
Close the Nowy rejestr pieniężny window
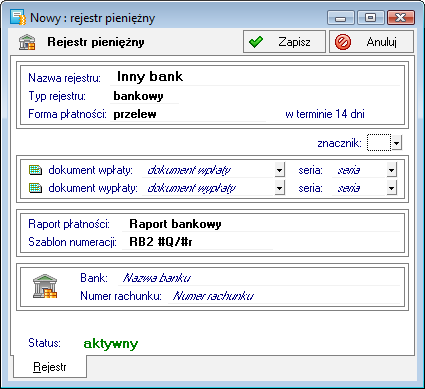point(400,18)
